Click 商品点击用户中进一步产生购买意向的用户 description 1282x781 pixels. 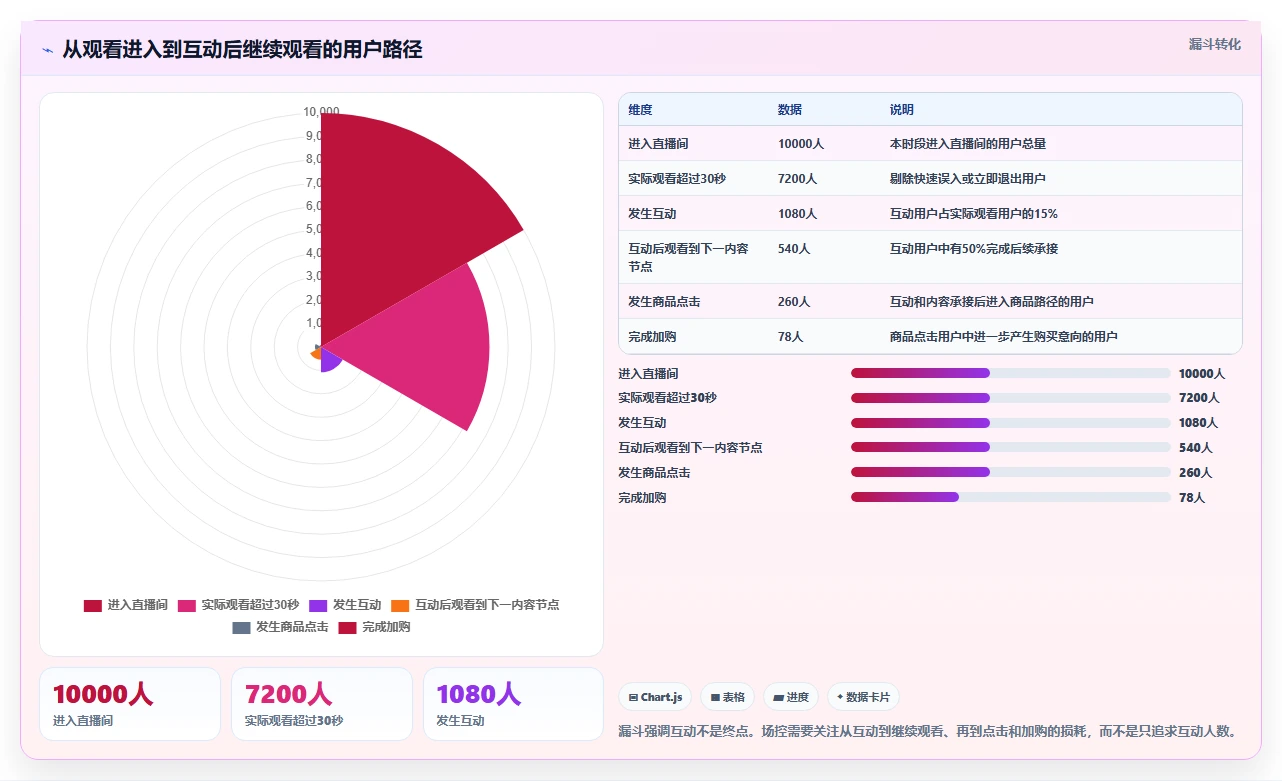1004,337
